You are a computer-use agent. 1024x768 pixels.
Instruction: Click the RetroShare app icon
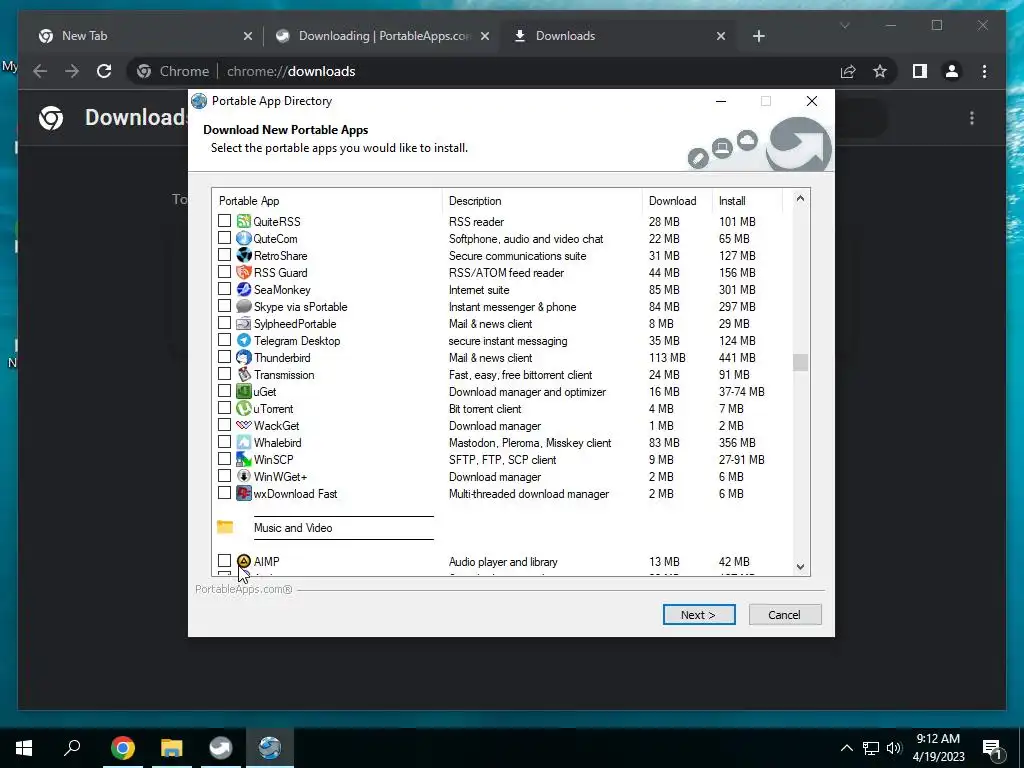point(244,255)
